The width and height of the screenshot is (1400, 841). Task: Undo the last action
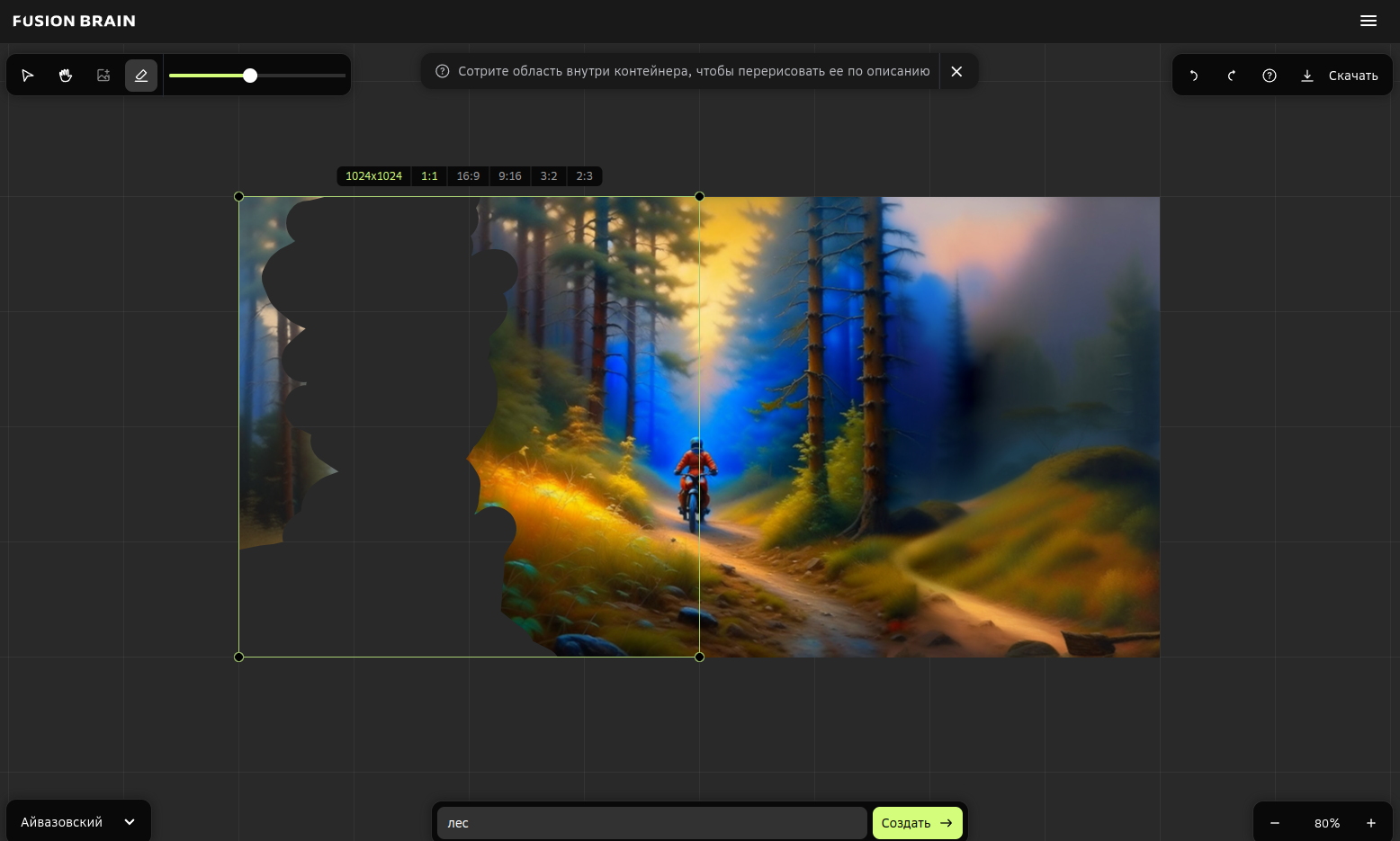[1194, 76]
